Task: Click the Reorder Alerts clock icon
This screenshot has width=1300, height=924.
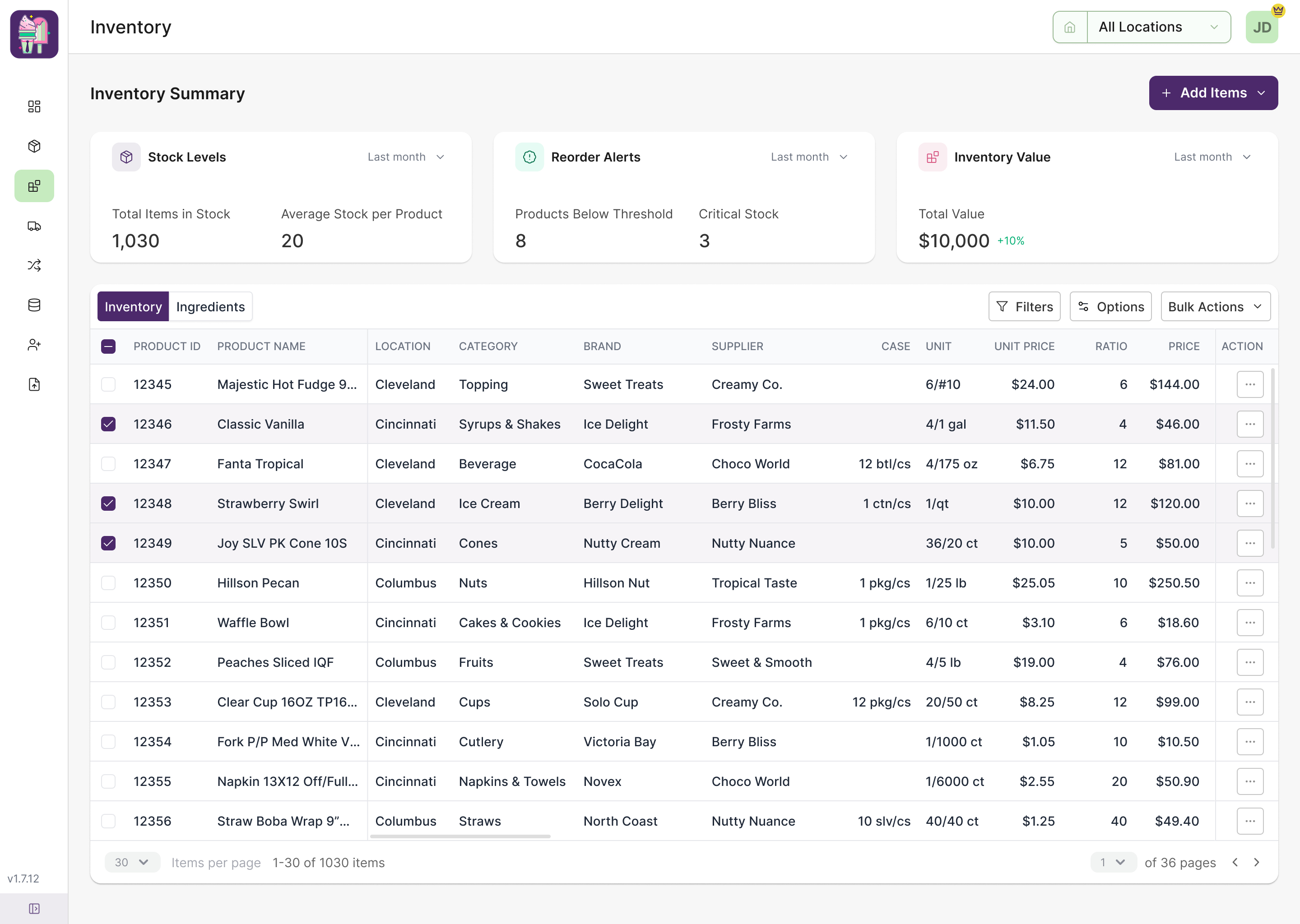Action: [529, 157]
